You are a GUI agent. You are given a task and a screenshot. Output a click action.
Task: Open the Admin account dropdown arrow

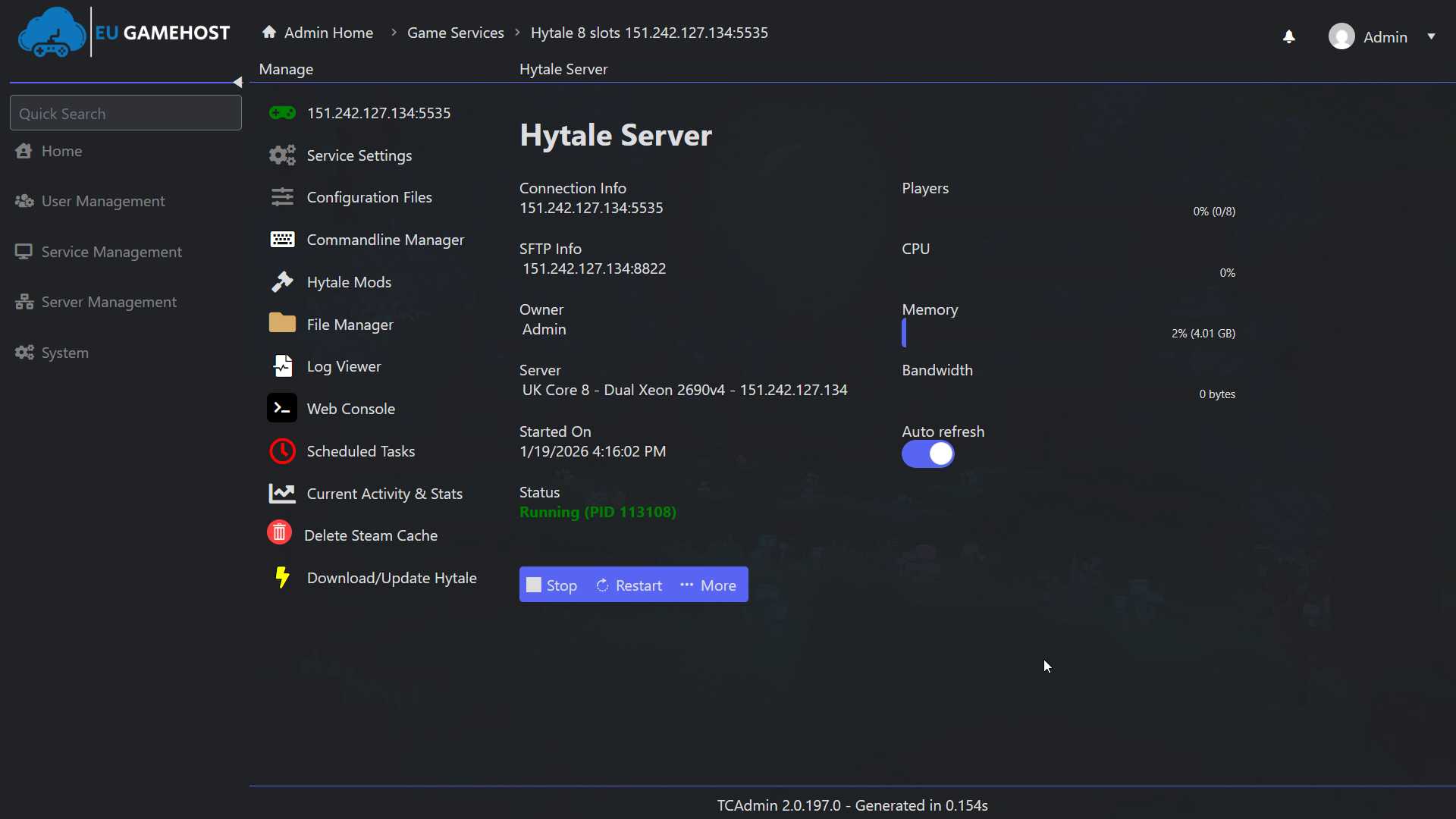click(x=1431, y=37)
